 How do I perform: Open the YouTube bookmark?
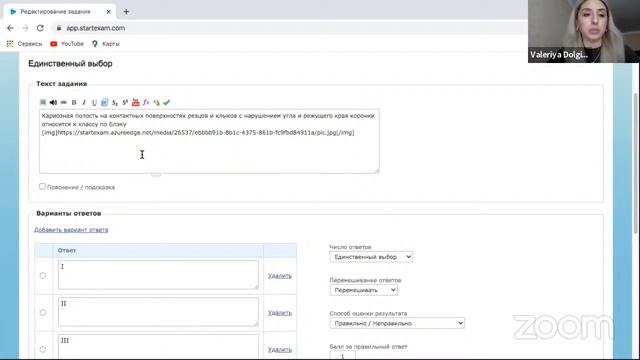coord(67,44)
